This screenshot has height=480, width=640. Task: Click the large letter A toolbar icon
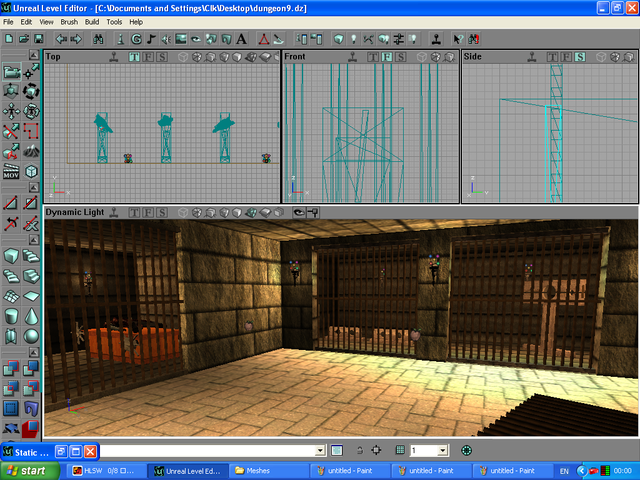[242, 39]
